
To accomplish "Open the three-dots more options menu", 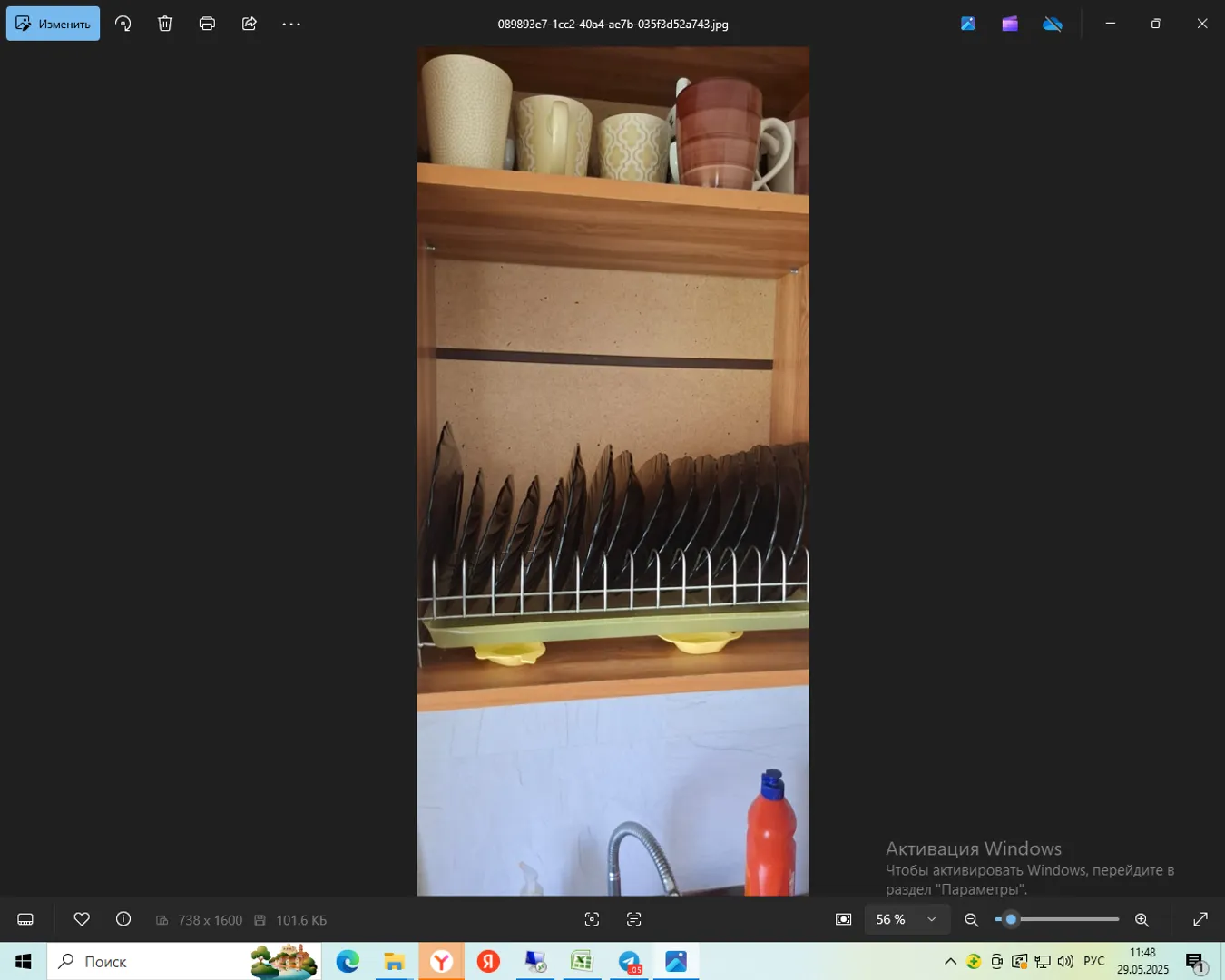I will click(291, 24).
